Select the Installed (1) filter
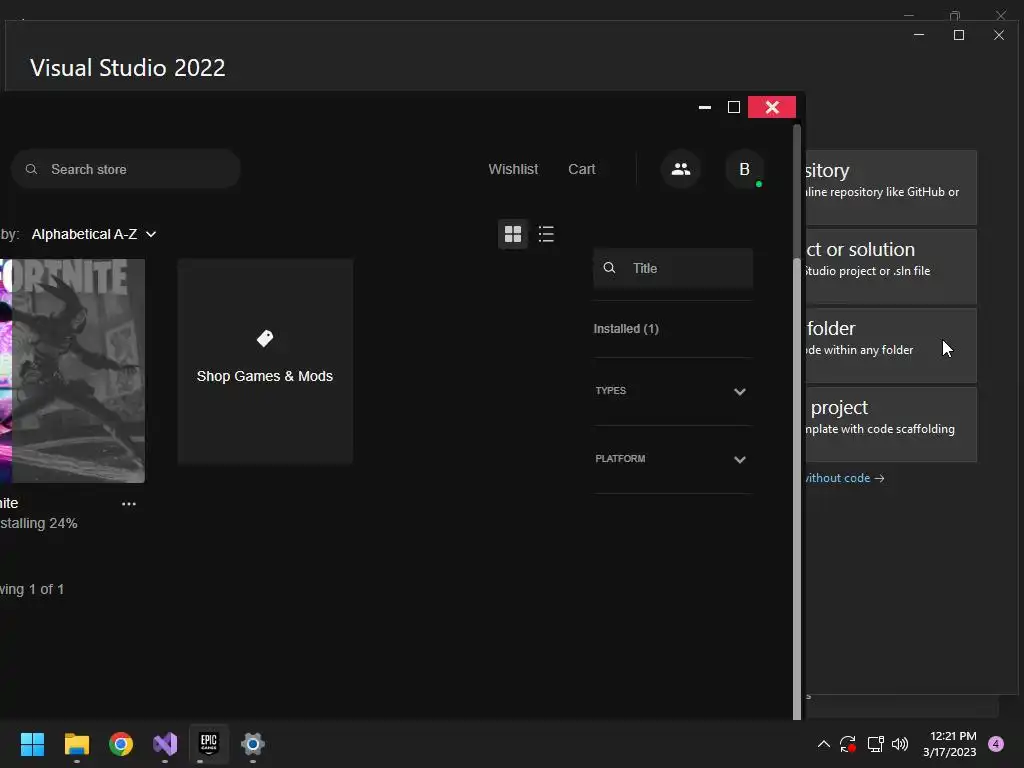 click(626, 328)
